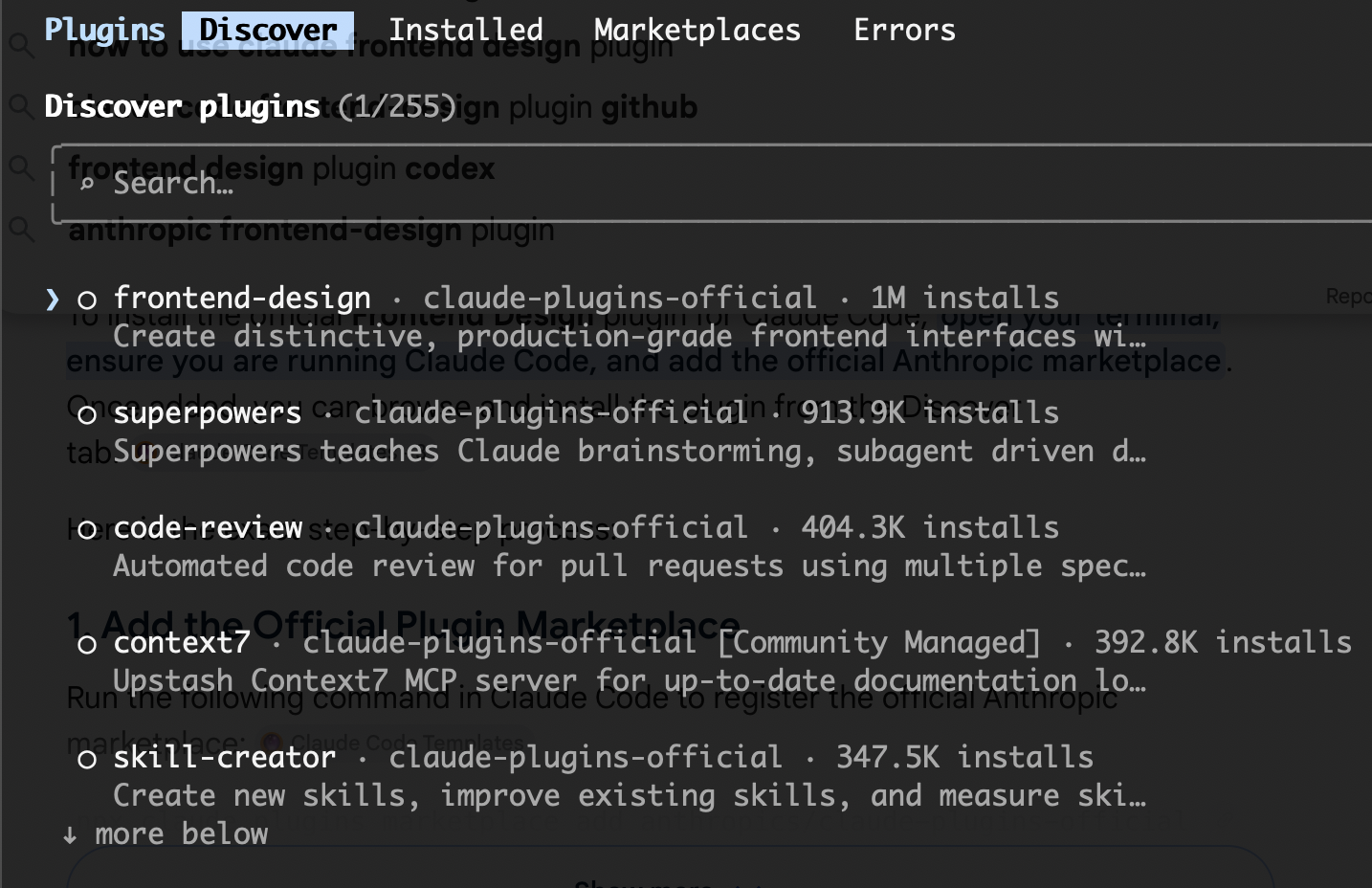
Task: Click the '404.3K installs' count text
Action: [931, 527]
